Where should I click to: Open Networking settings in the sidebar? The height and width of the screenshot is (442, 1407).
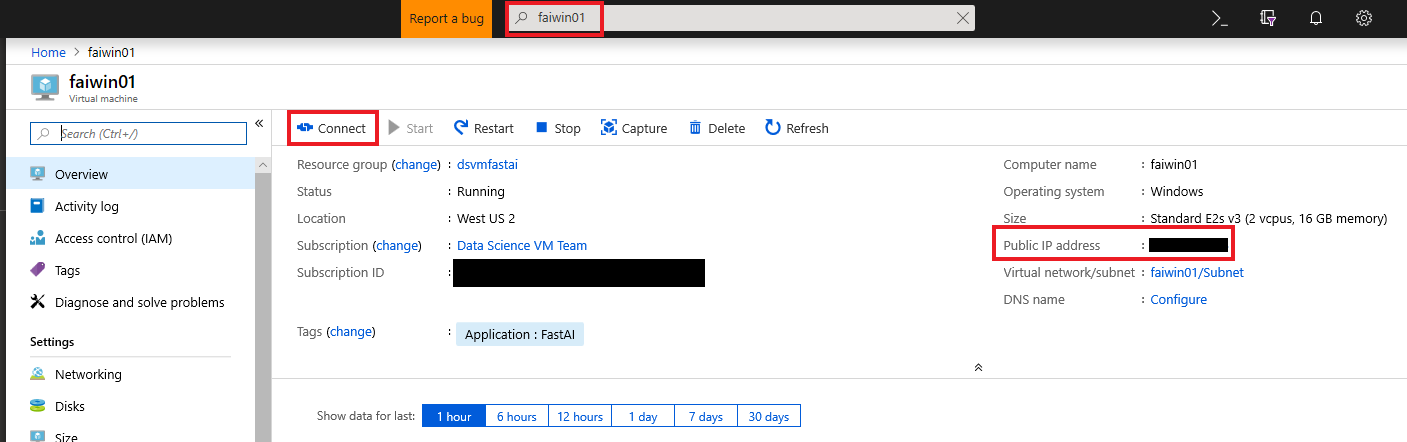point(88,374)
